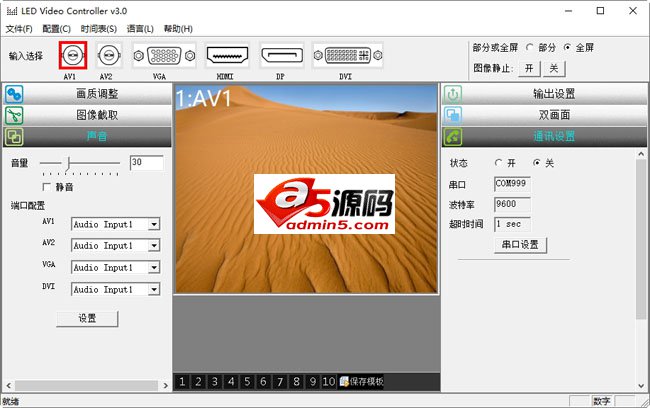This screenshot has width=650, height=408.
Task: Expand the 图像截取 section header
Action: coord(87,115)
